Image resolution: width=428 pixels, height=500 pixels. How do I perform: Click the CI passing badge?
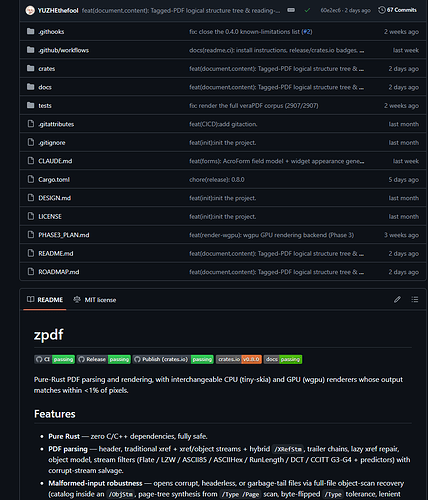click(x=54, y=359)
